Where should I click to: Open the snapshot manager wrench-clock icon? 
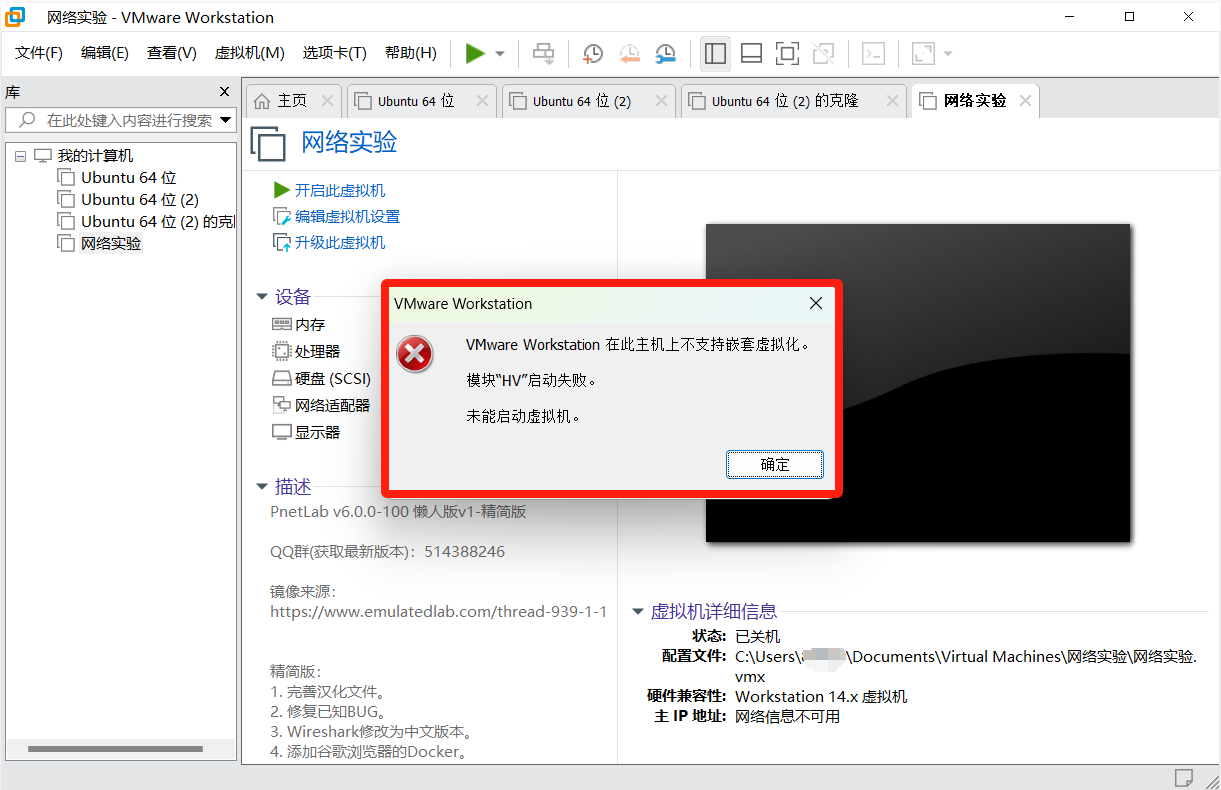(665, 54)
